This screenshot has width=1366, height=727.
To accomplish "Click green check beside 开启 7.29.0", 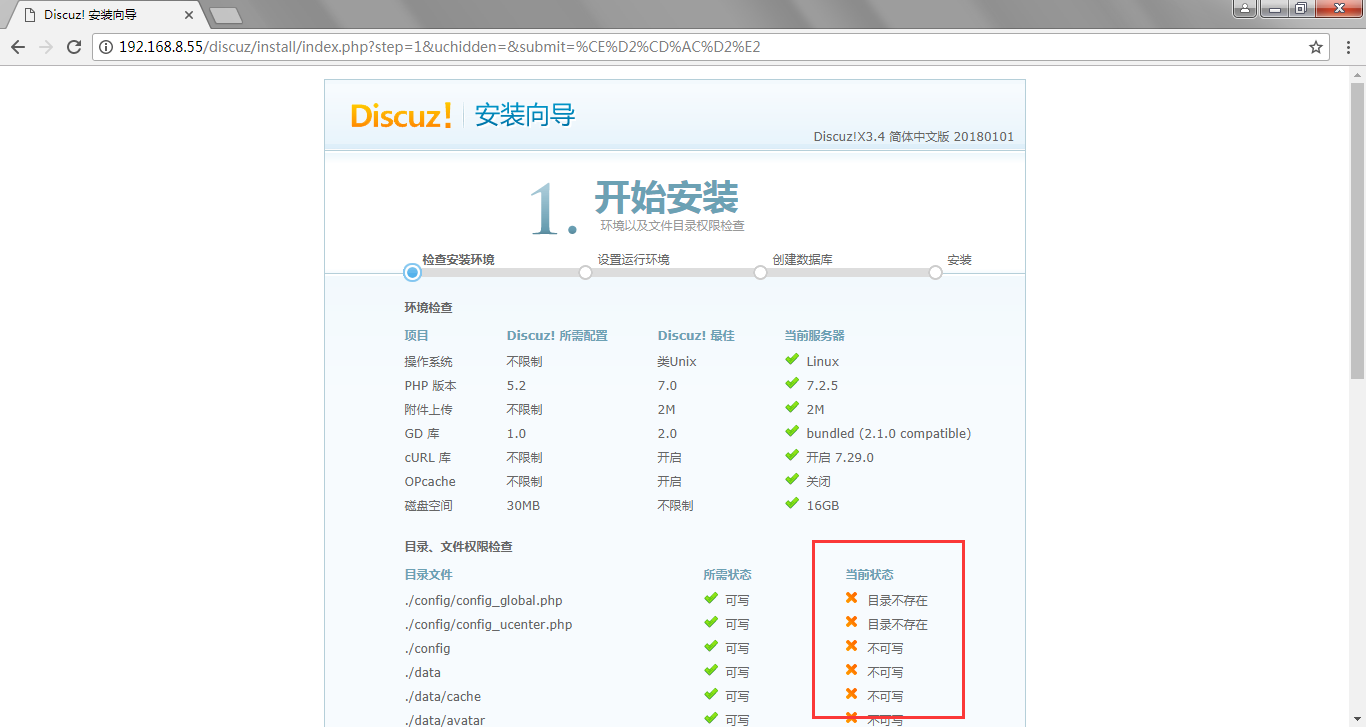I will point(793,456).
